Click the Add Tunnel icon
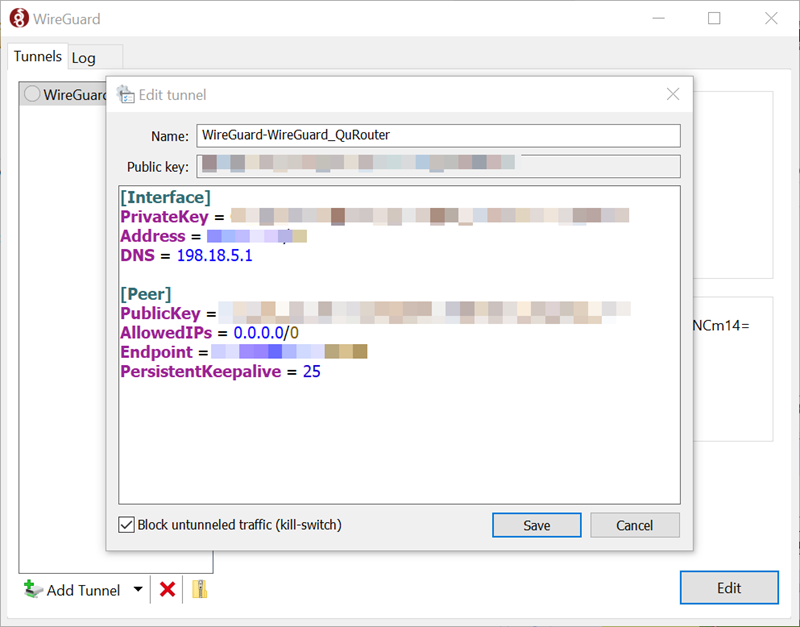 (x=33, y=590)
